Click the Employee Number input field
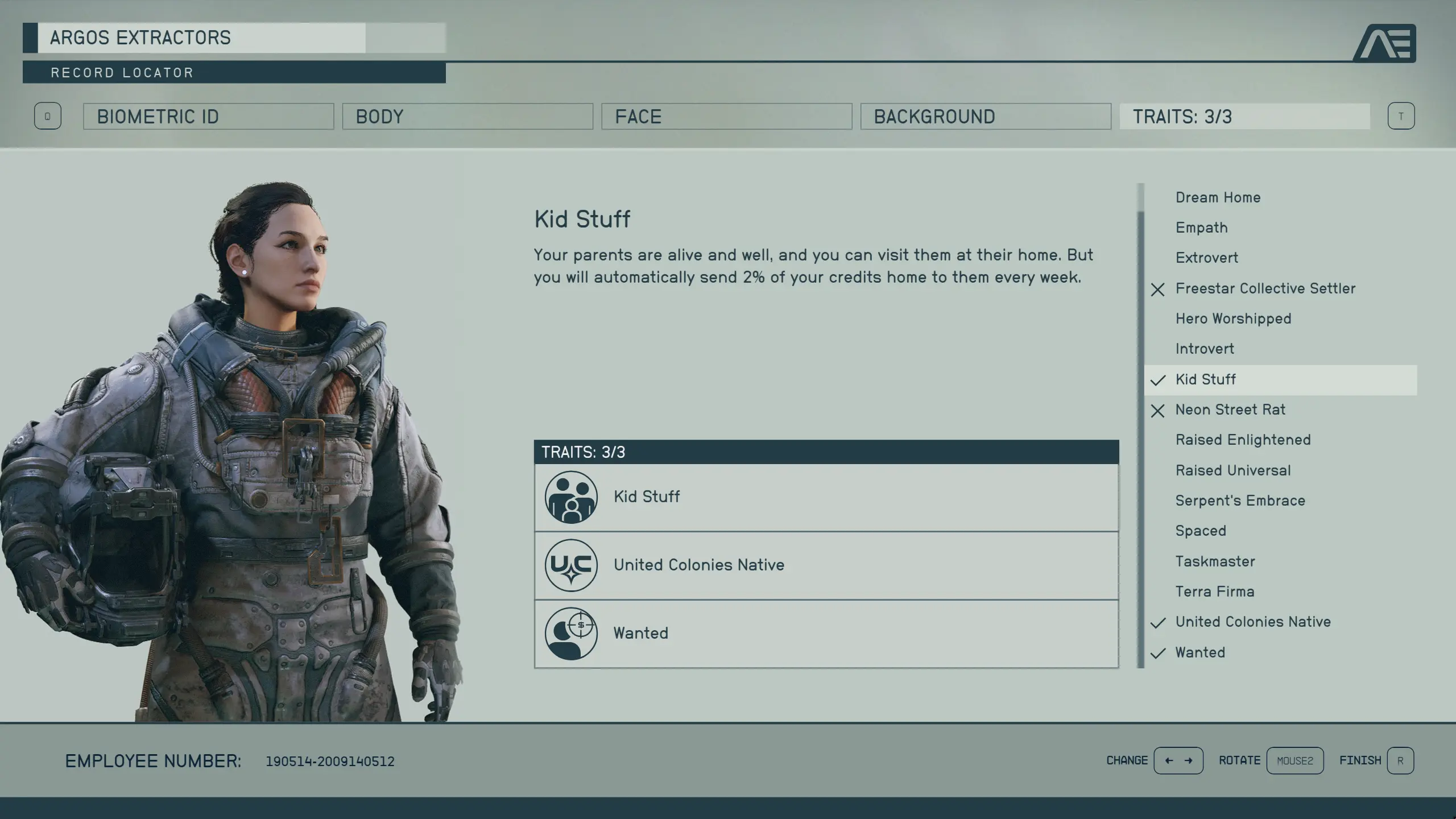This screenshot has height=819, width=1456. pyautogui.click(x=330, y=761)
